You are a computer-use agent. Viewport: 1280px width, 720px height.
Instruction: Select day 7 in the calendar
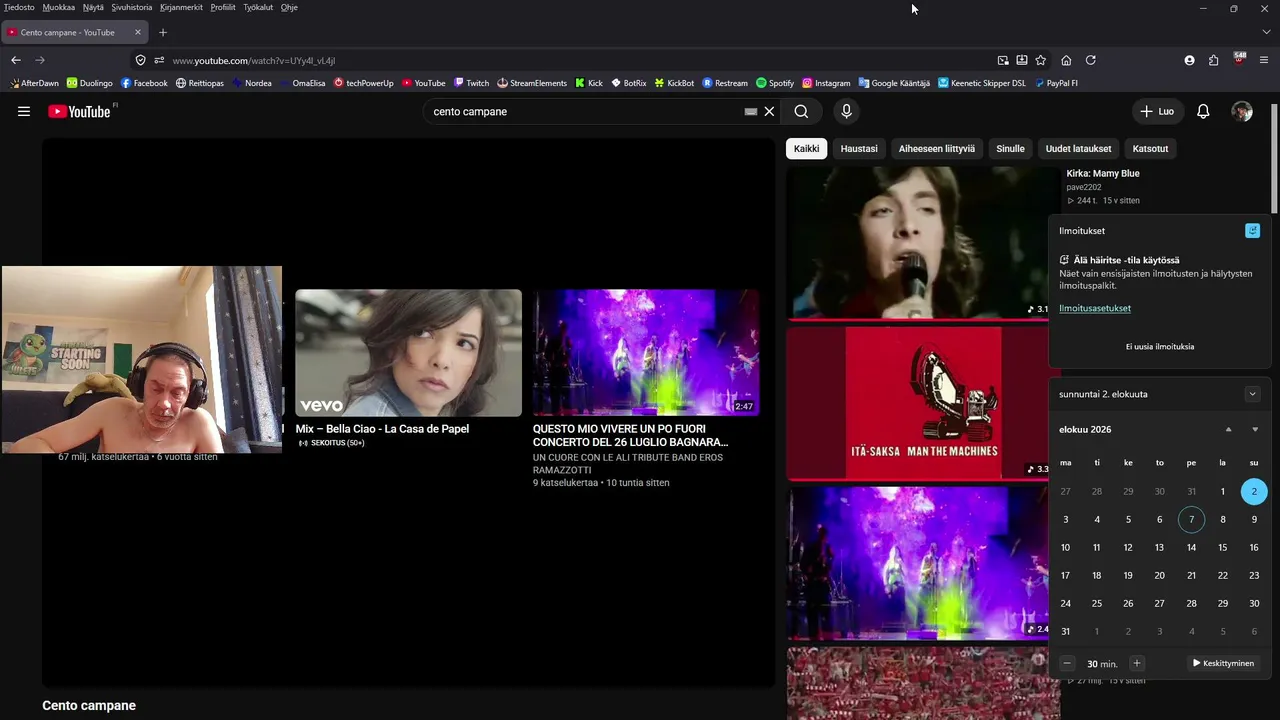[1191, 519]
